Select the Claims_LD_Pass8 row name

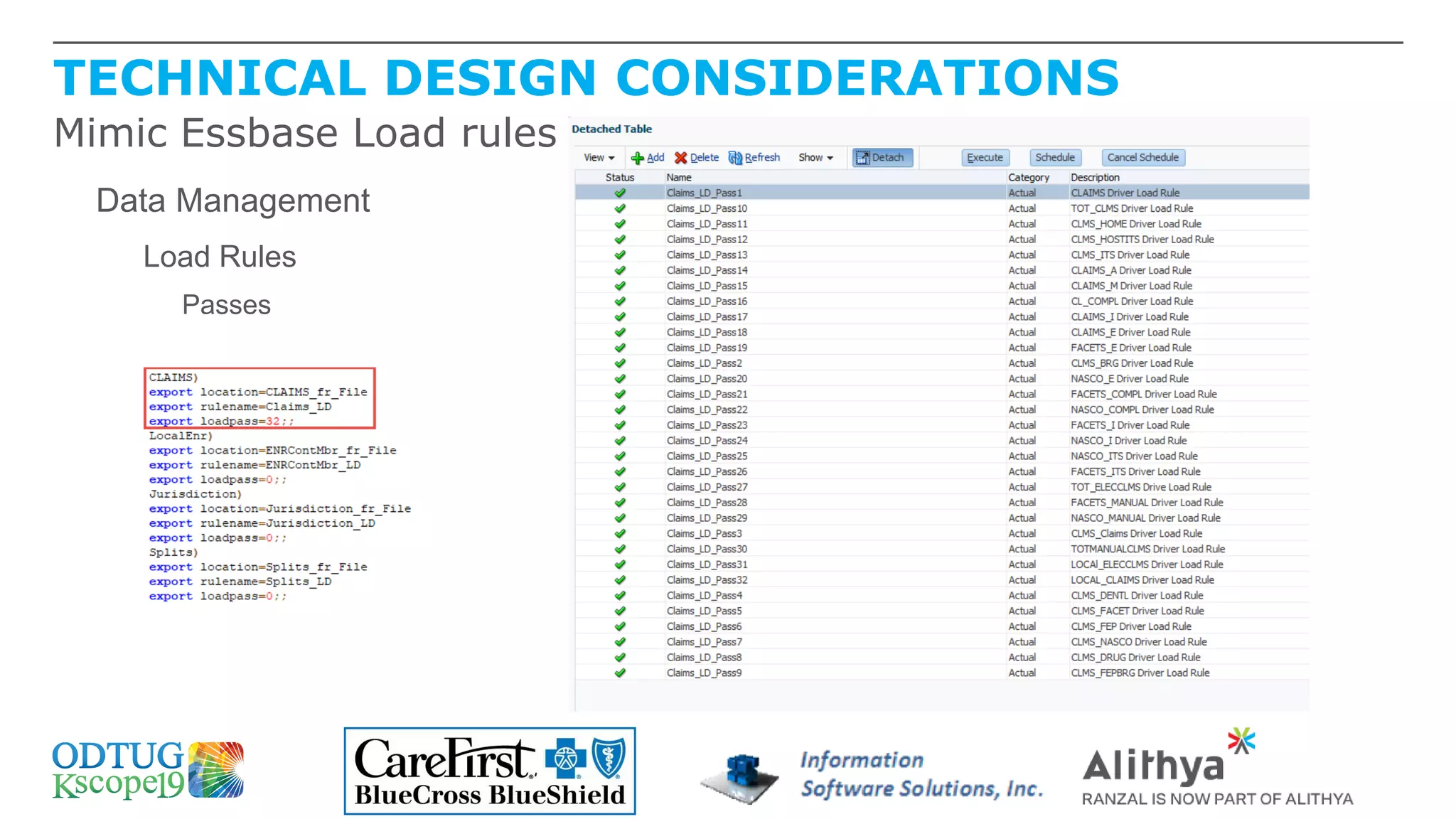(x=704, y=658)
